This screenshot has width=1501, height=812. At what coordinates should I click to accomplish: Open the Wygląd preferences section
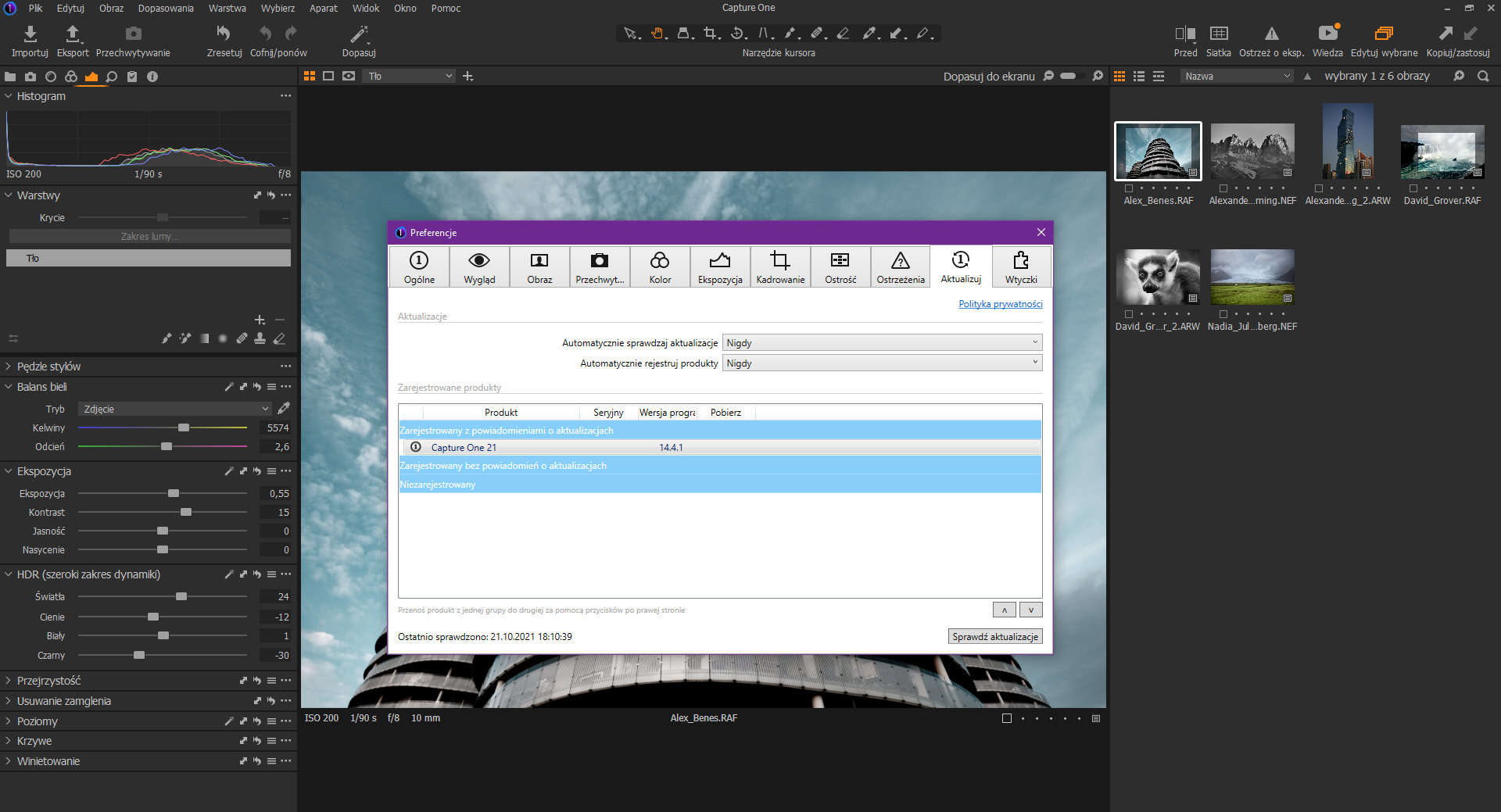[x=479, y=267]
